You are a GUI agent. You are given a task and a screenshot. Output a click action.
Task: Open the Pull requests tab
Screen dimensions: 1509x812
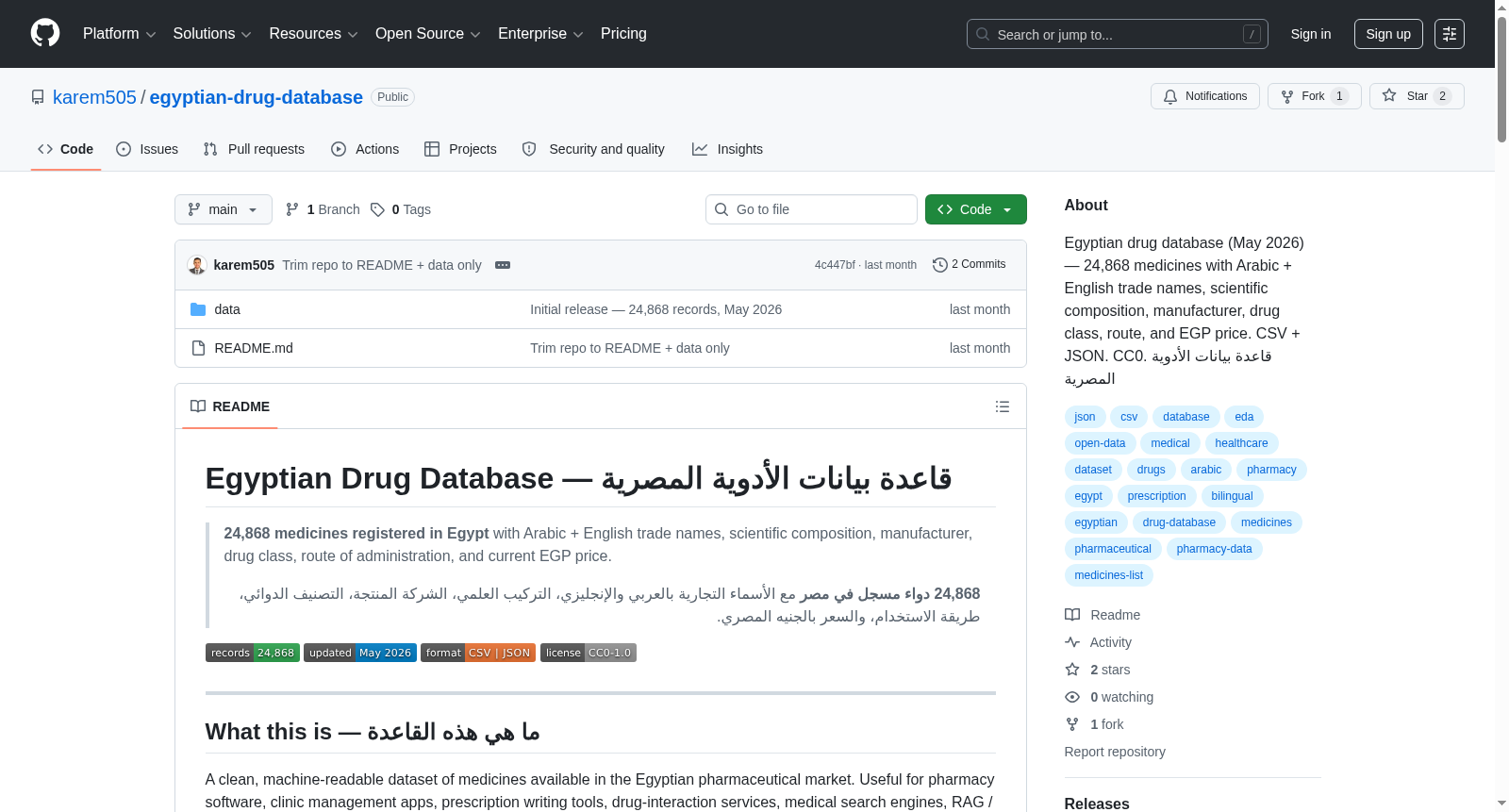pyautogui.click(x=254, y=149)
